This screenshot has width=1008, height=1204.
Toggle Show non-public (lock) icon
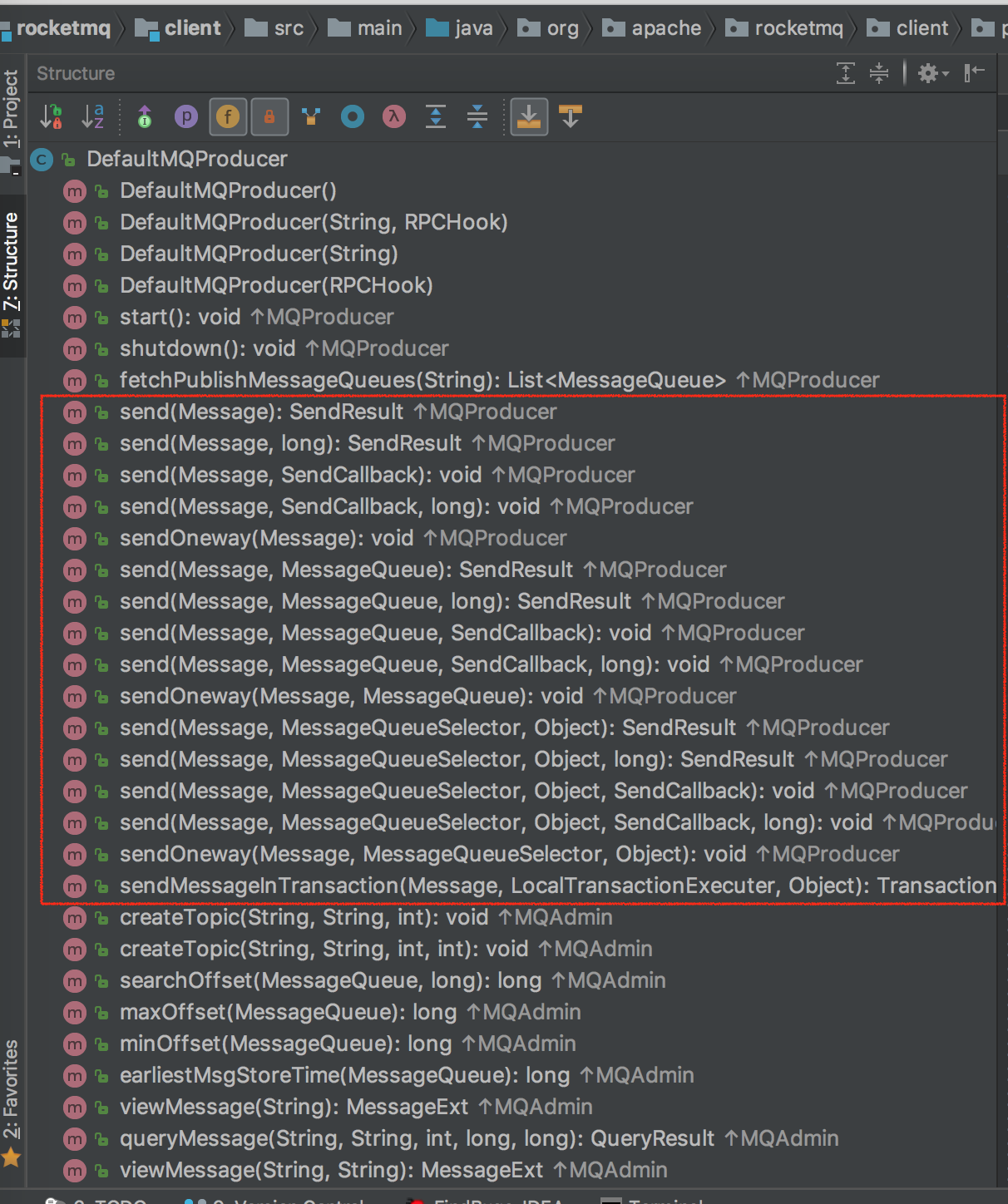[x=269, y=116]
